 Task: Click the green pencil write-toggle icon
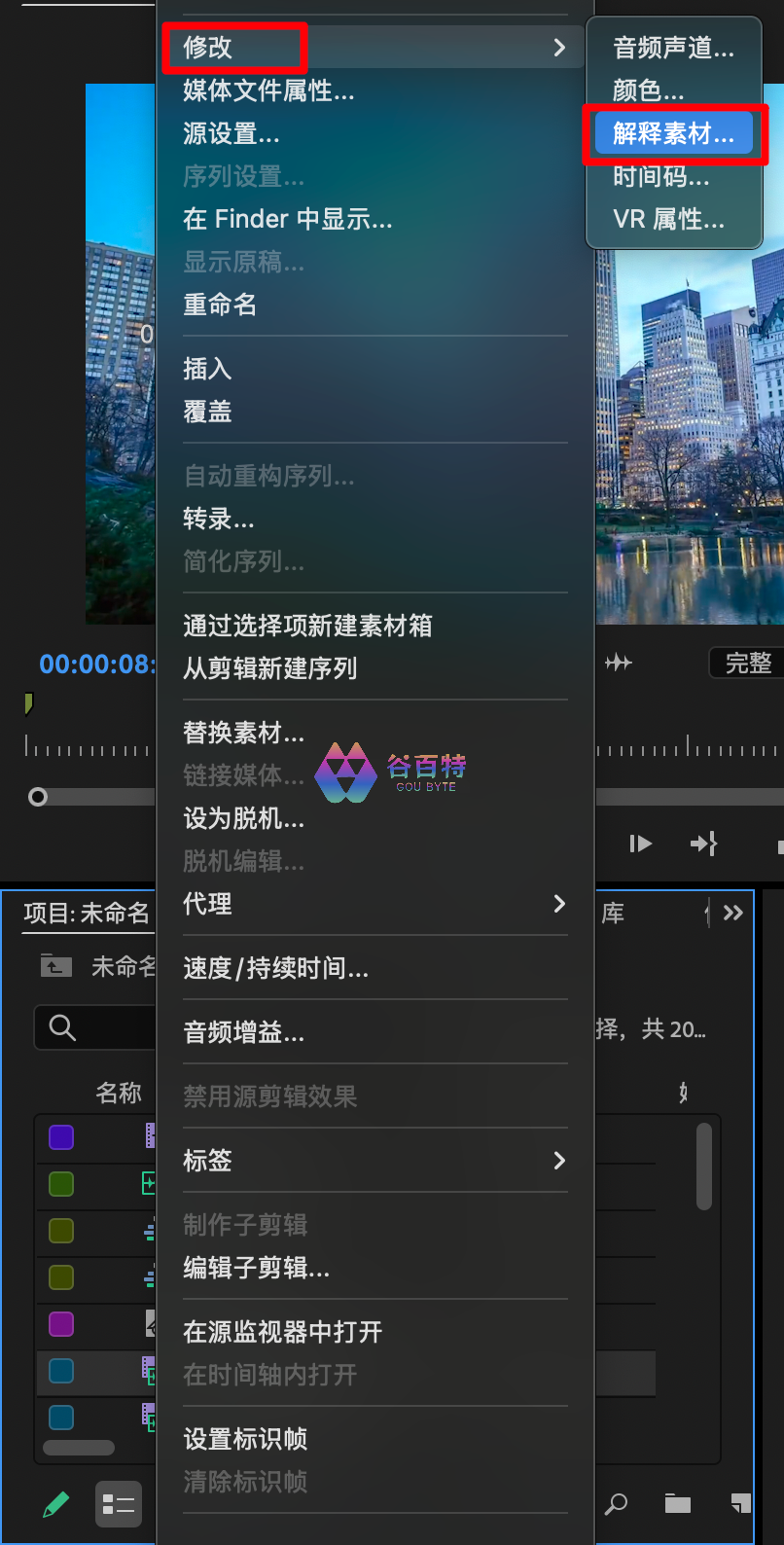coord(55,1504)
